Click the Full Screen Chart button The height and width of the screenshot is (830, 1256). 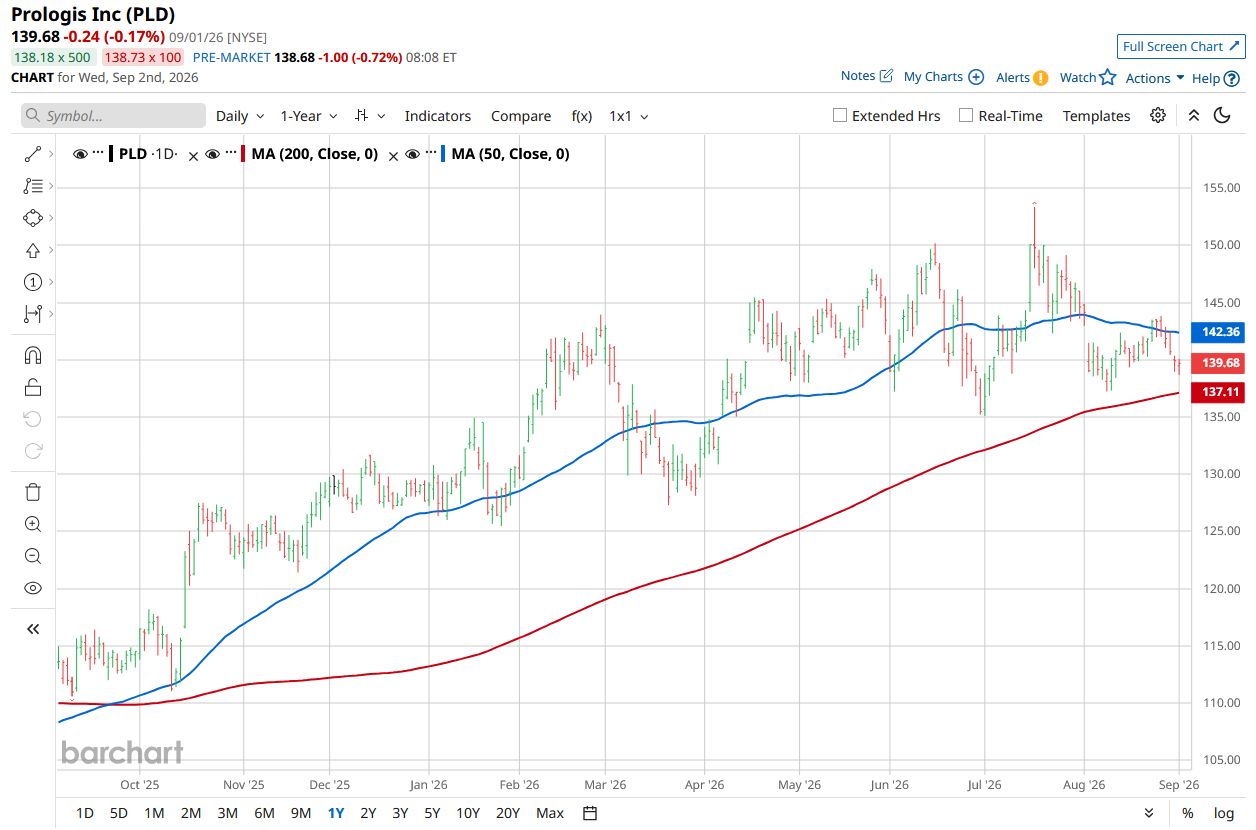click(1181, 46)
